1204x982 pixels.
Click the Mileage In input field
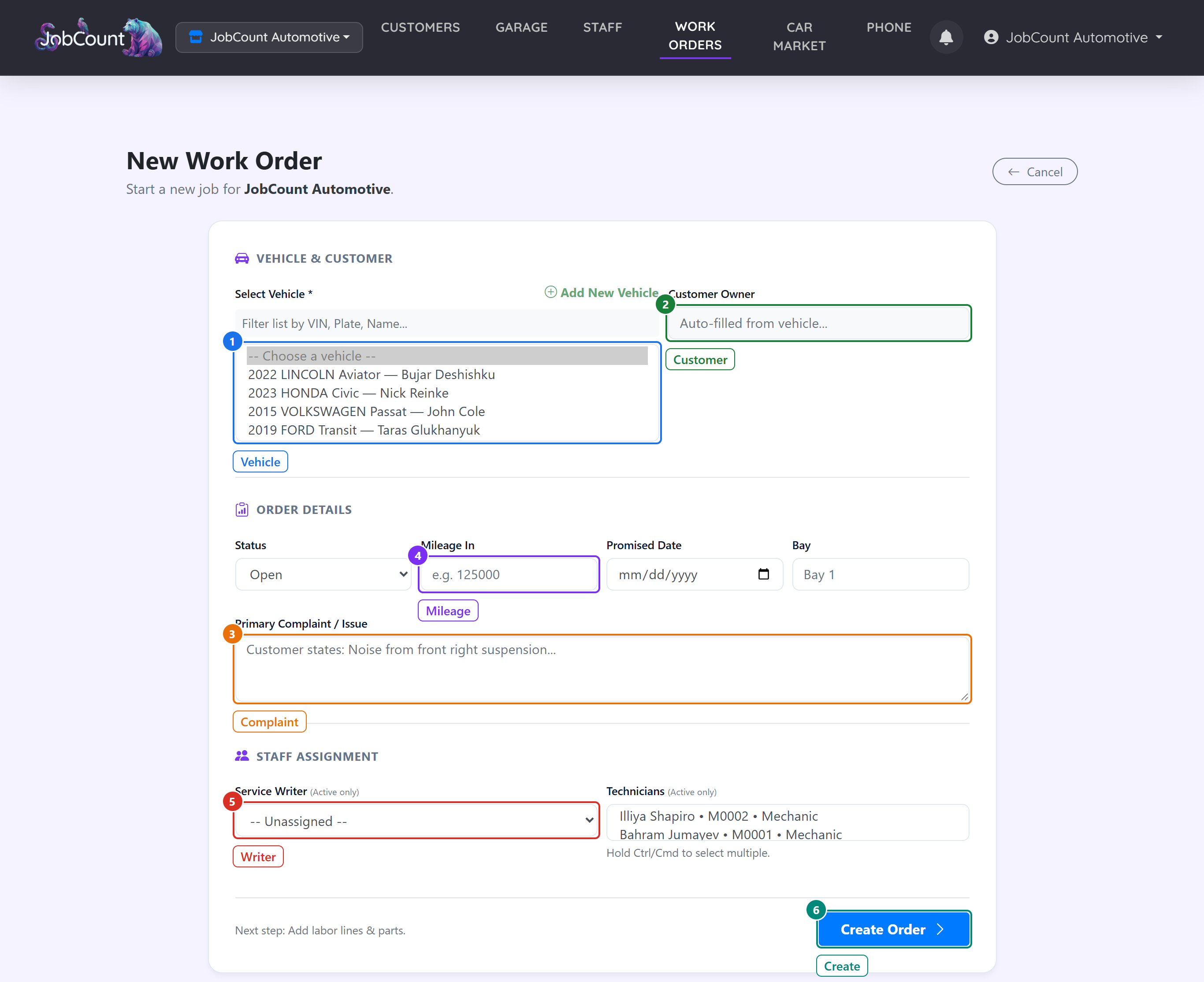(509, 574)
